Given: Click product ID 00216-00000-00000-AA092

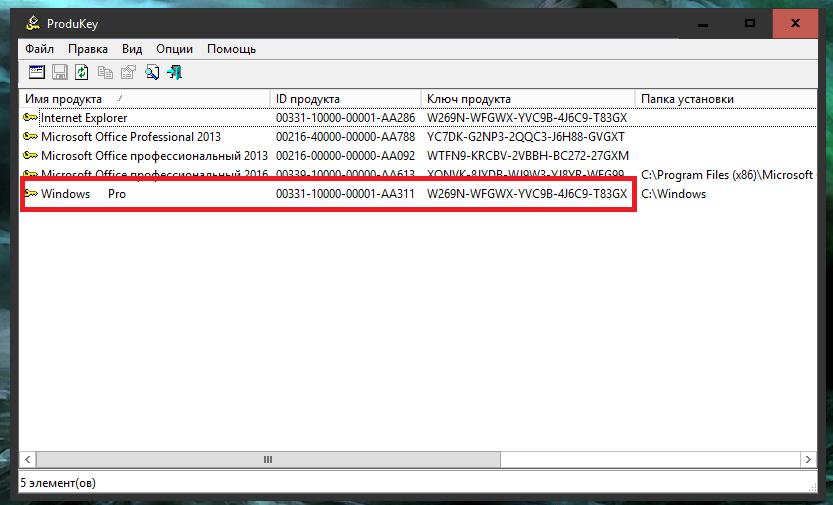Looking at the screenshot, I should tap(345, 156).
